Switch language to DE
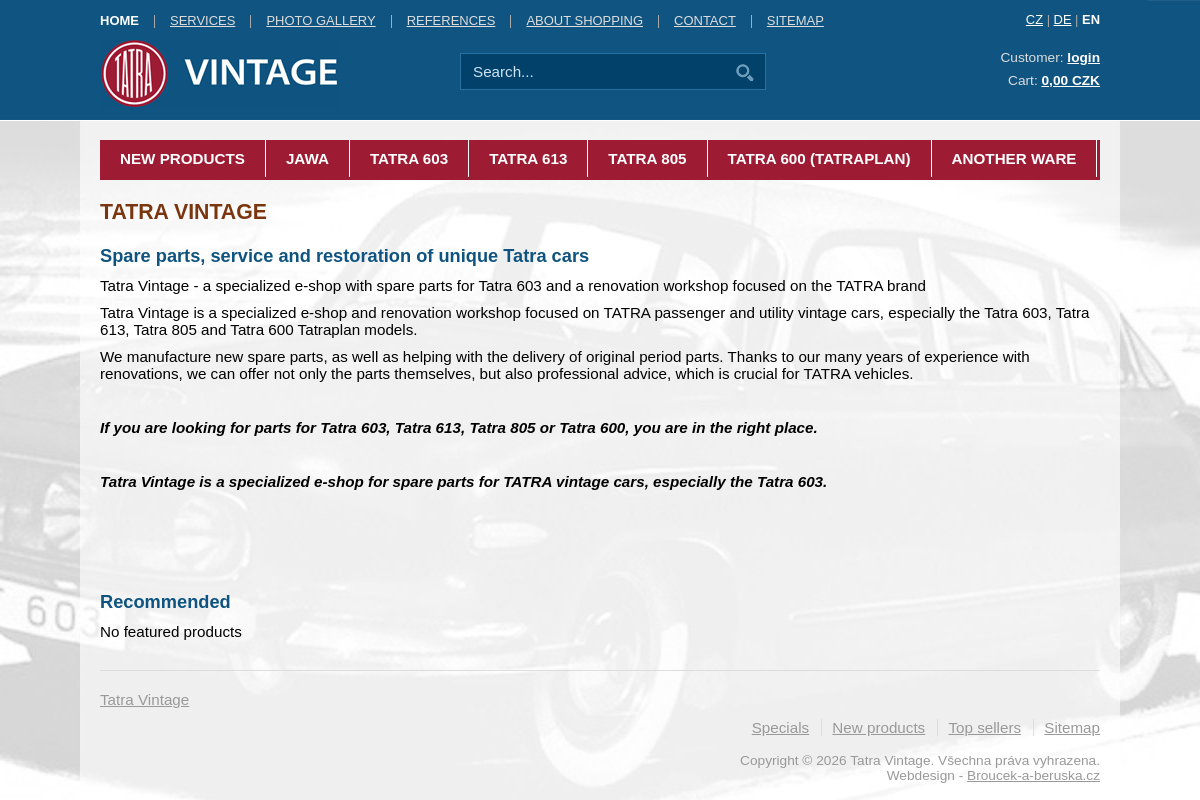Image resolution: width=1200 pixels, height=800 pixels. [x=1062, y=19]
